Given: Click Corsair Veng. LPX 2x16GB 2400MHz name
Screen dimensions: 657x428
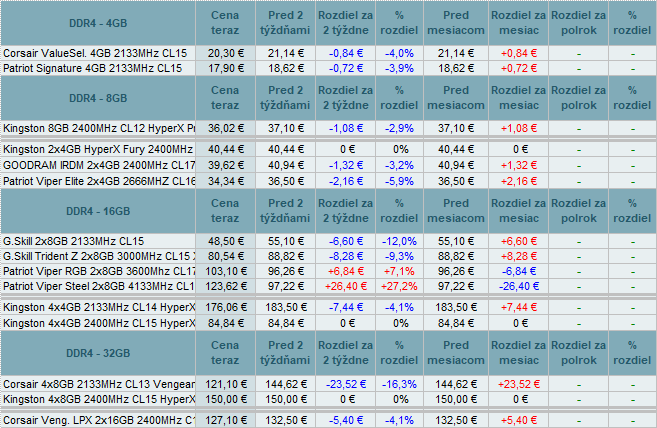Looking at the screenshot, I should tap(99, 420).
